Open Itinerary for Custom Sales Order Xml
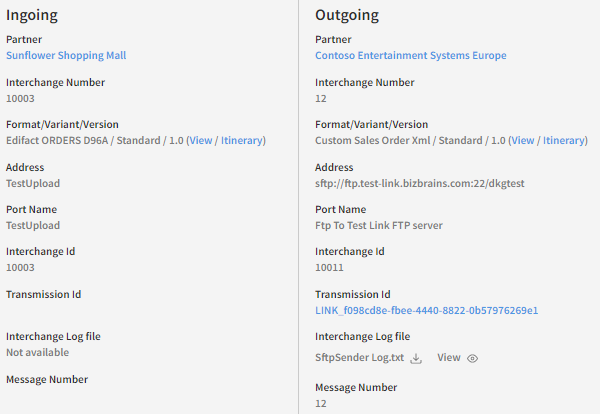Viewport: 600px width, 414px height. click(563, 141)
